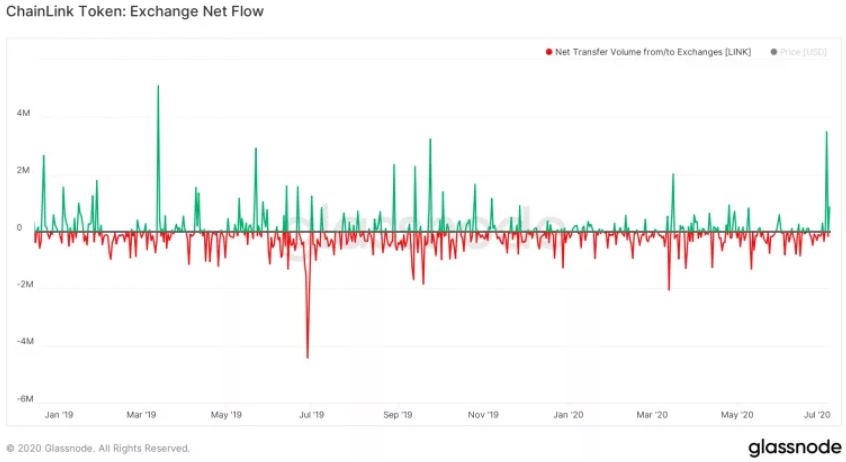The image size is (846, 462).
Task: Click the Jul '20 x-axis label
Action: tap(817, 415)
